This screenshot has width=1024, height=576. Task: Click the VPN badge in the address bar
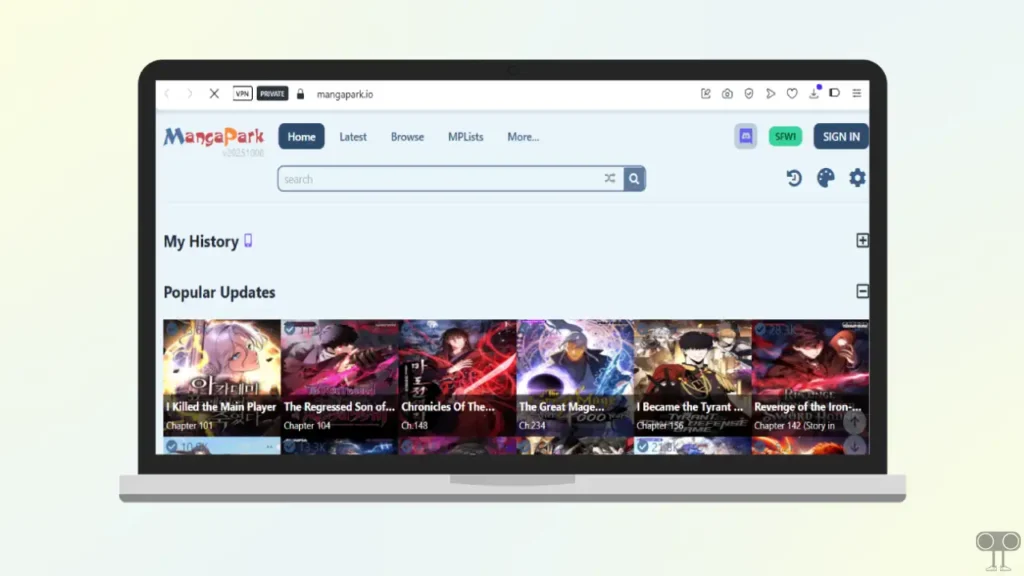tap(241, 93)
